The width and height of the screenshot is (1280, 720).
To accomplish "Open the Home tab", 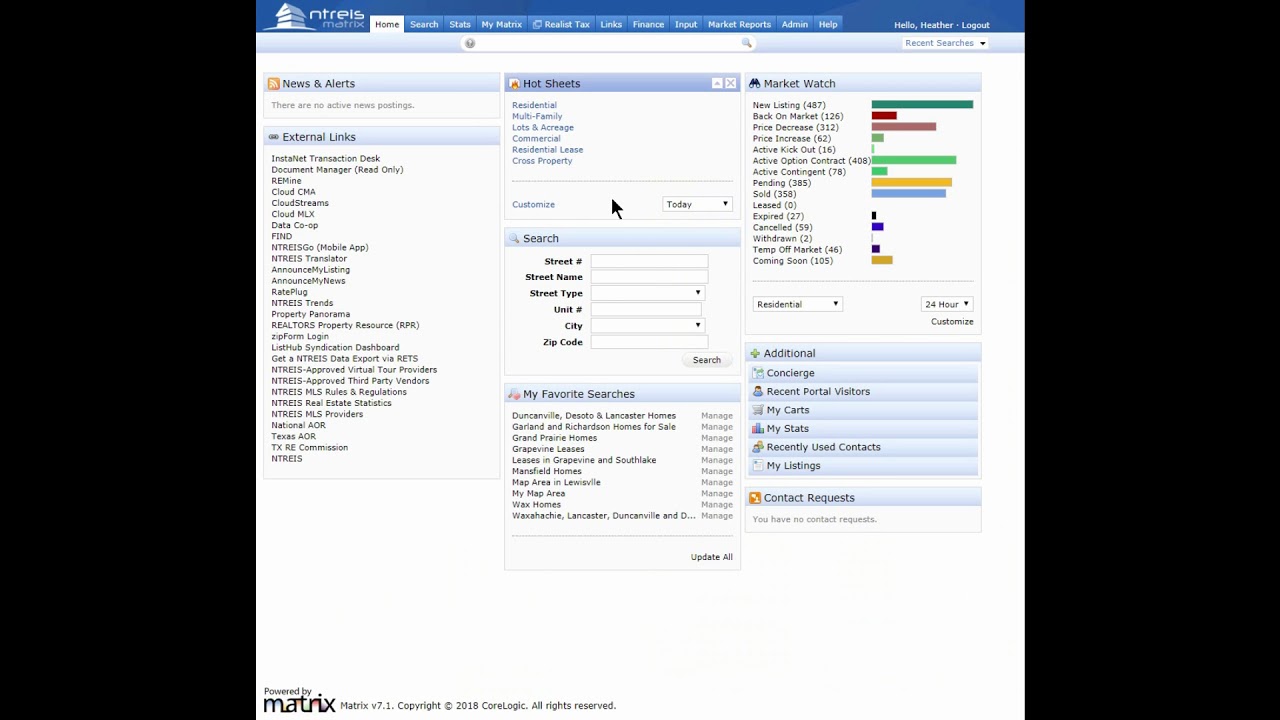I will pyautogui.click(x=387, y=24).
